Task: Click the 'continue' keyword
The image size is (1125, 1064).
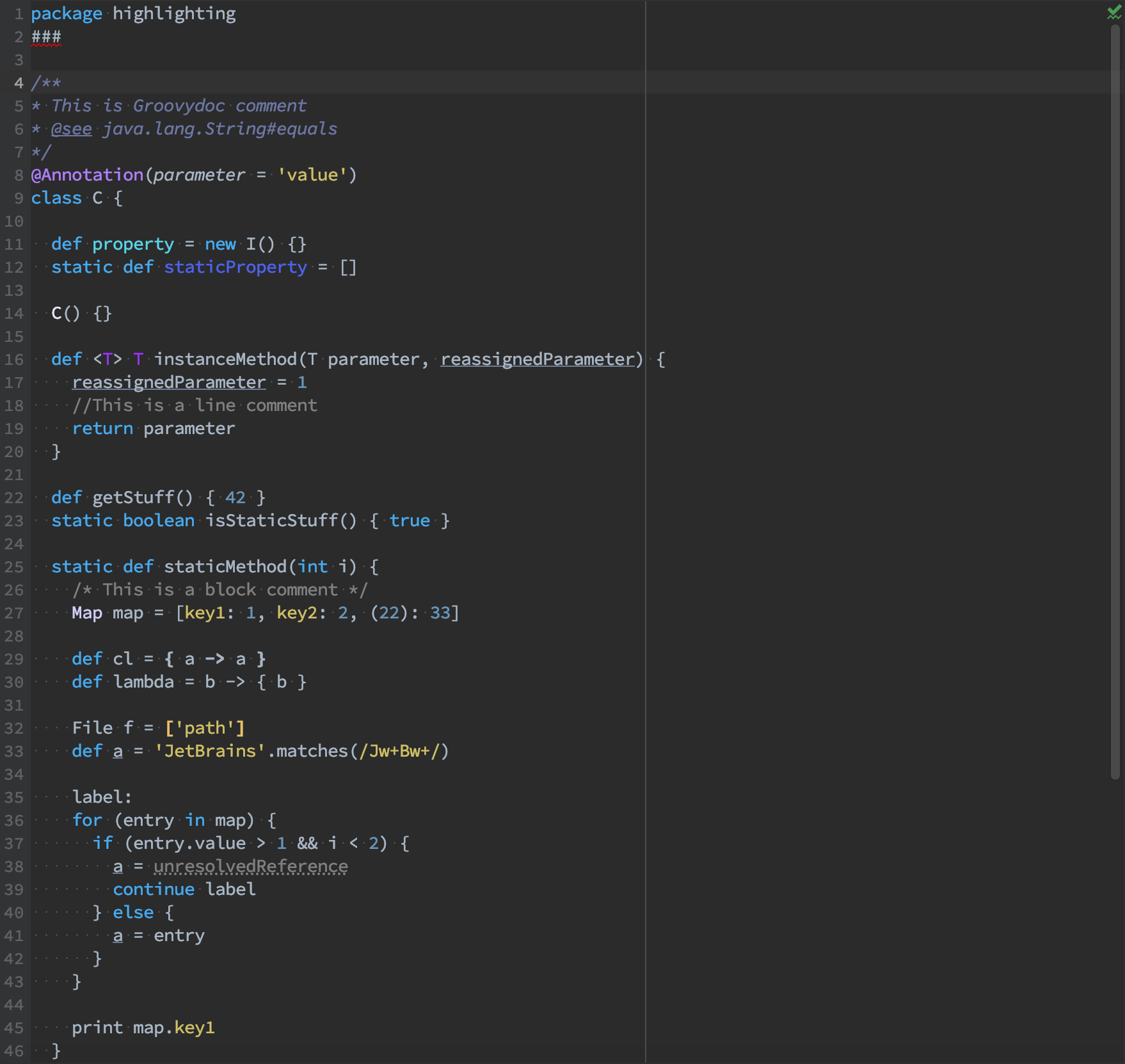Action: tap(154, 889)
